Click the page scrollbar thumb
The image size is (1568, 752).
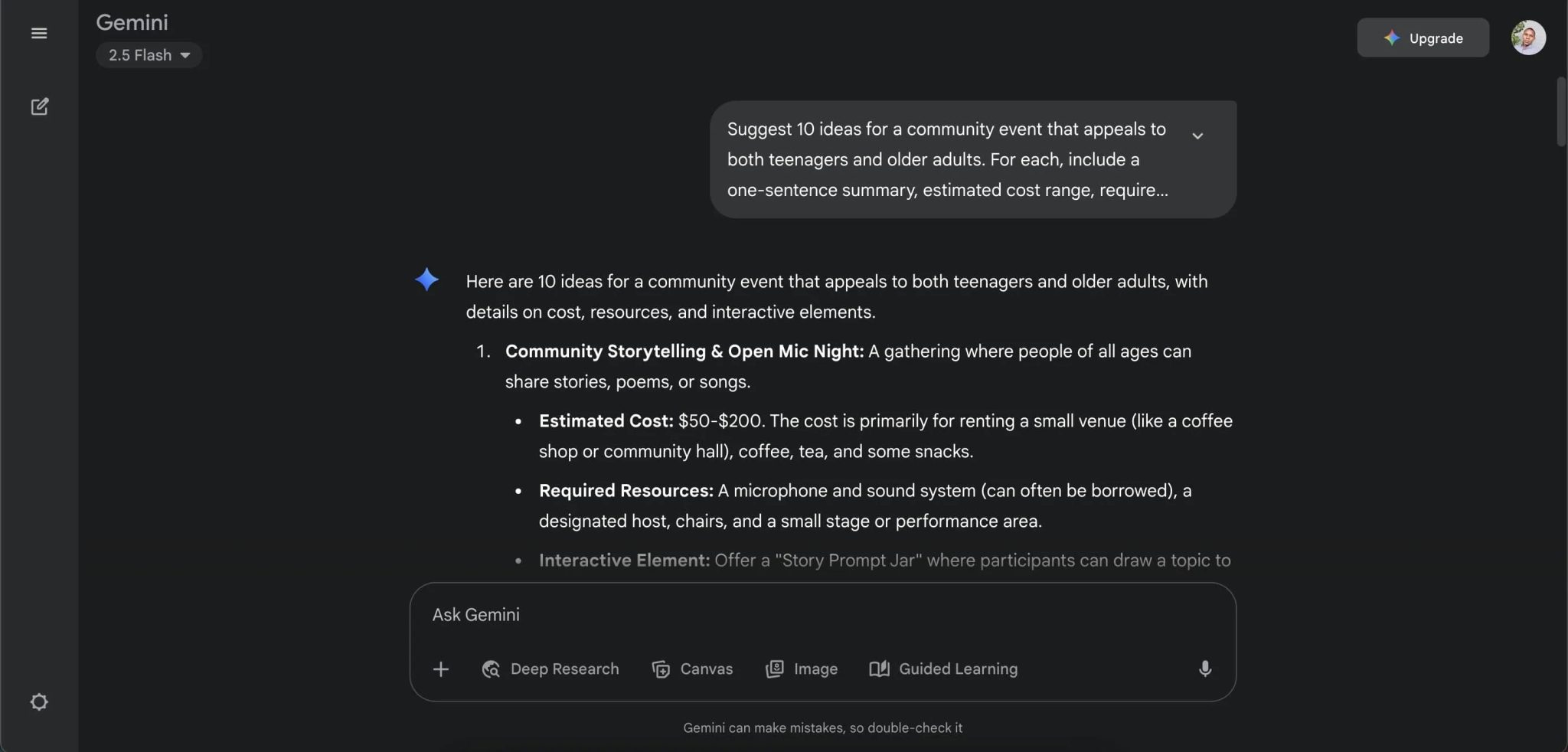pyautogui.click(x=1561, y=111)
